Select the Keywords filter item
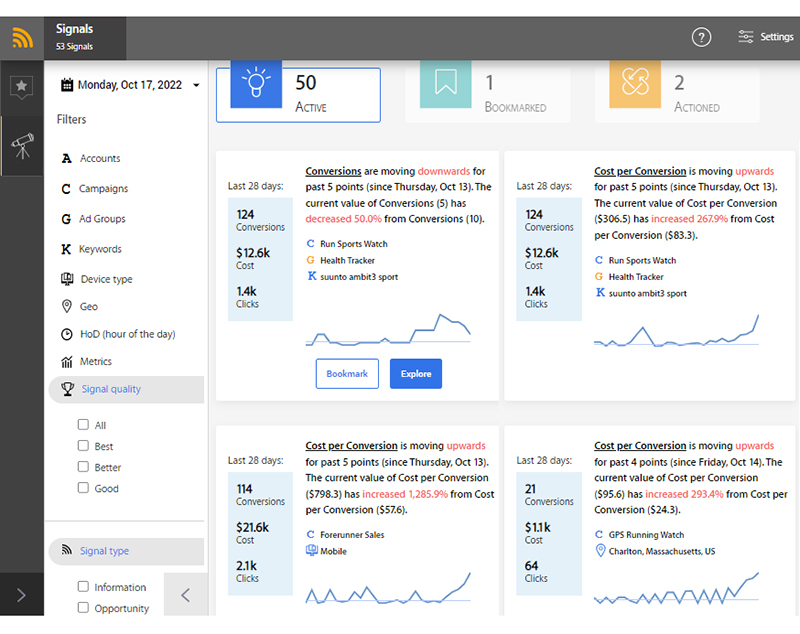 point(100,249)
